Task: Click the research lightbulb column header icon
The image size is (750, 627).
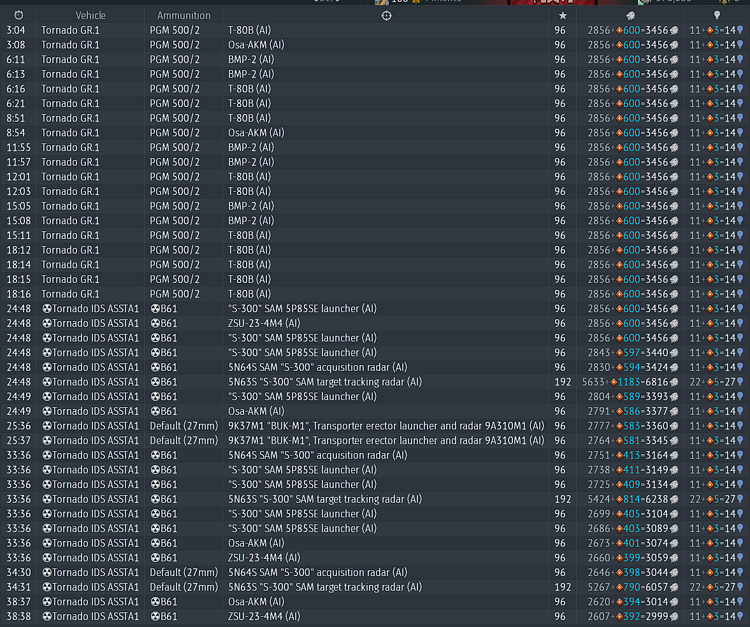Action: [717, 16]
